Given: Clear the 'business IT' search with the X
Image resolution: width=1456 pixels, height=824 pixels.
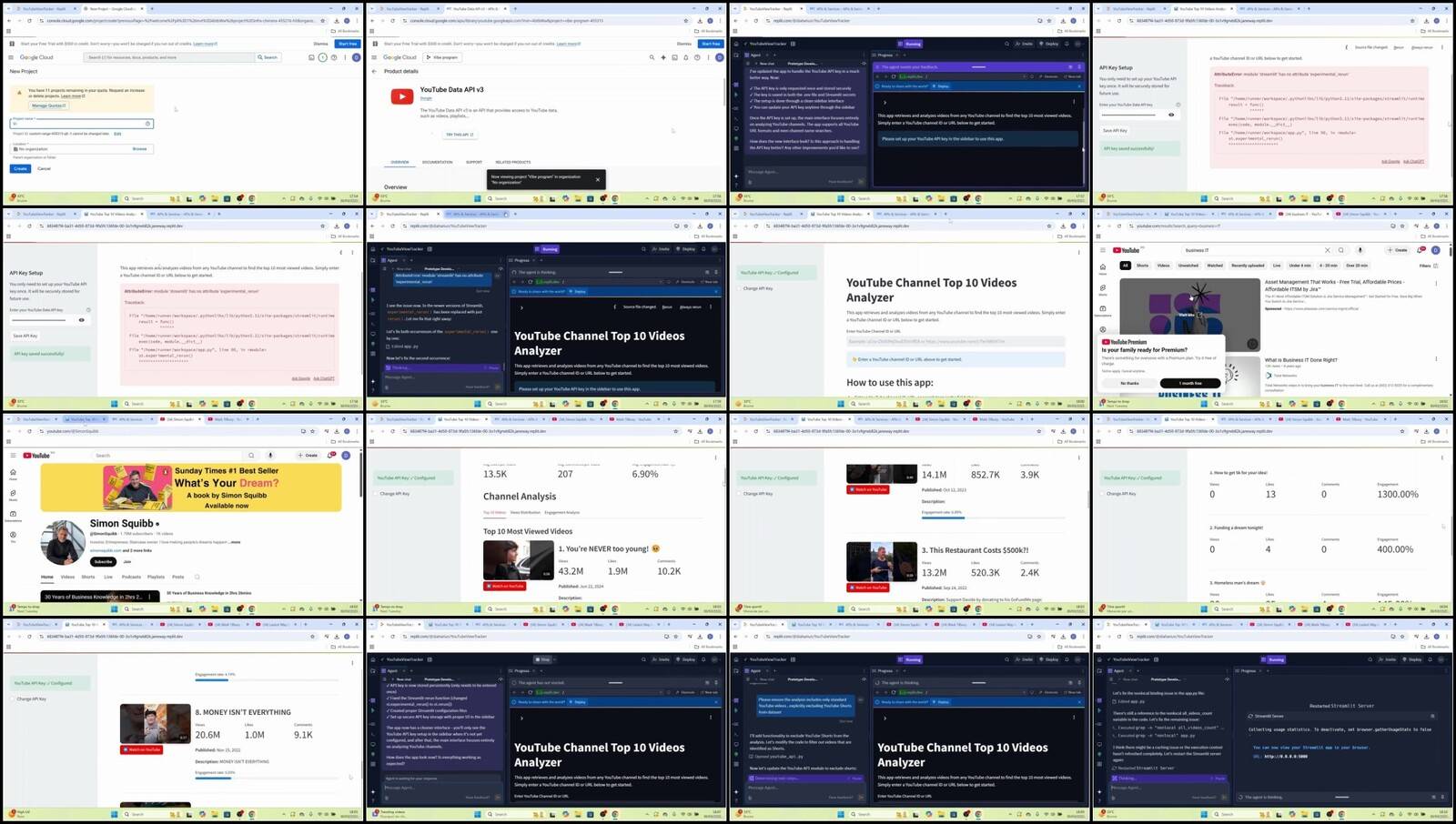Looking at the screenshot, I should [1327, 250].
